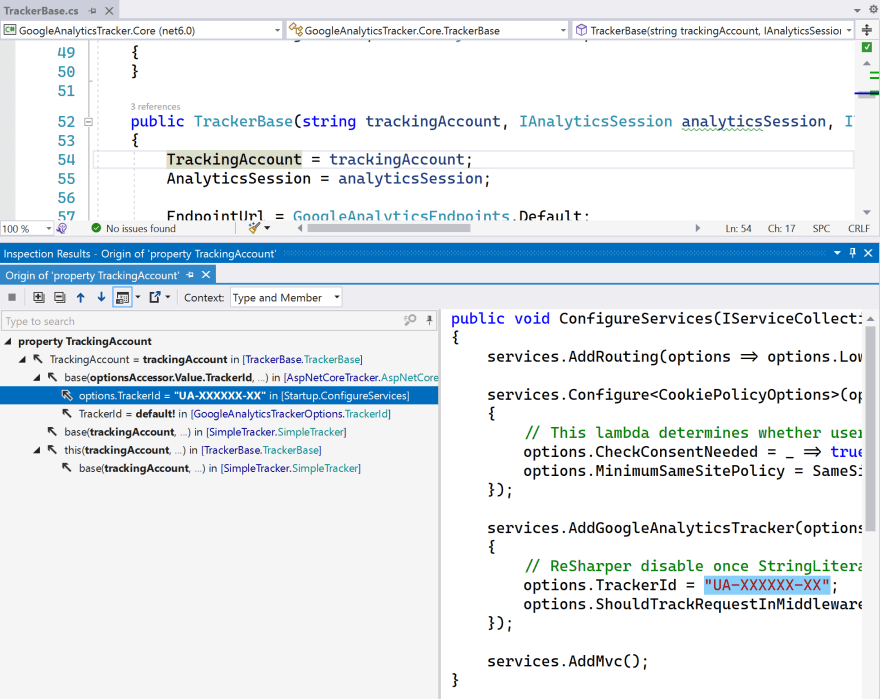The image size is (880, 699).
Task: Focus the Type to search field
Action: point(202,321)
